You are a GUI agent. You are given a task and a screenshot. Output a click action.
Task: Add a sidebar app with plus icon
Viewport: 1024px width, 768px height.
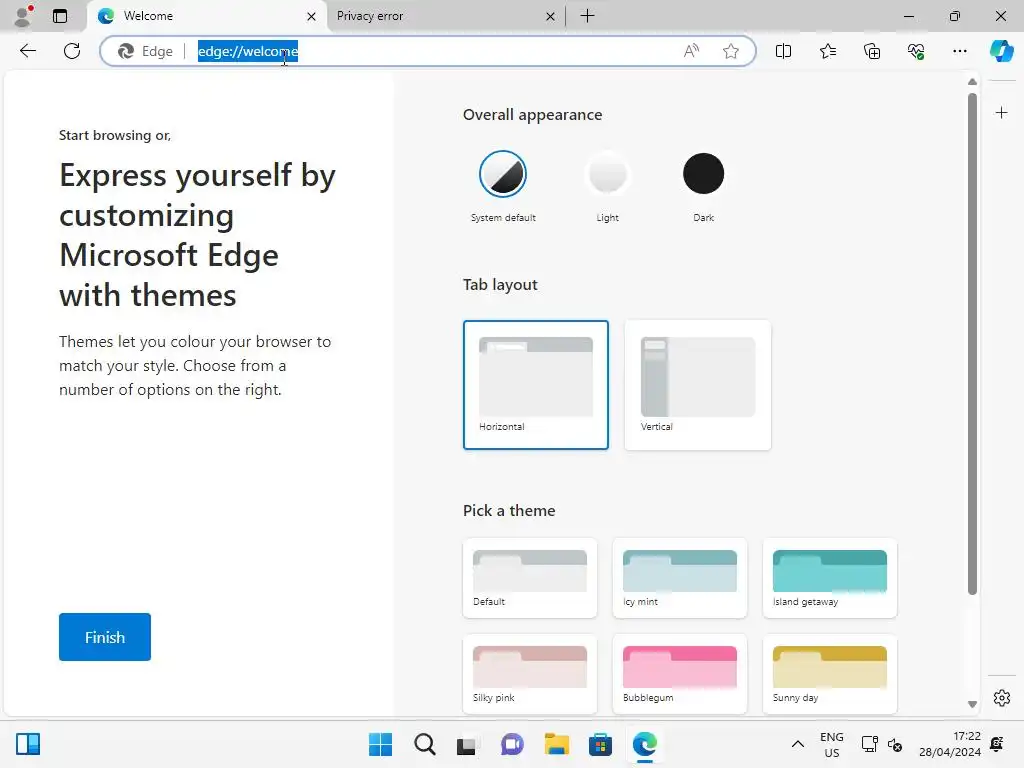[x=1001, y=113]
